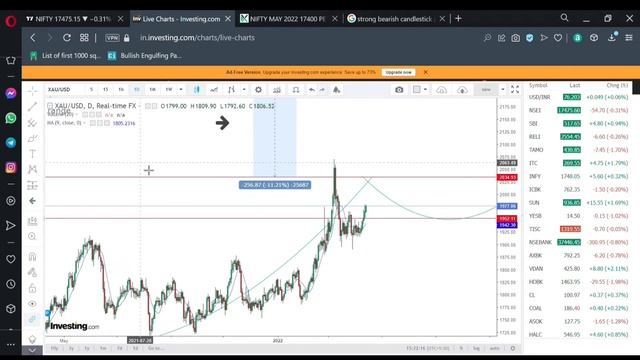The width and height of the screenshot is (640, 360).
Task: Switch to strong bearish candlestick tab
Action: (396, 19)
